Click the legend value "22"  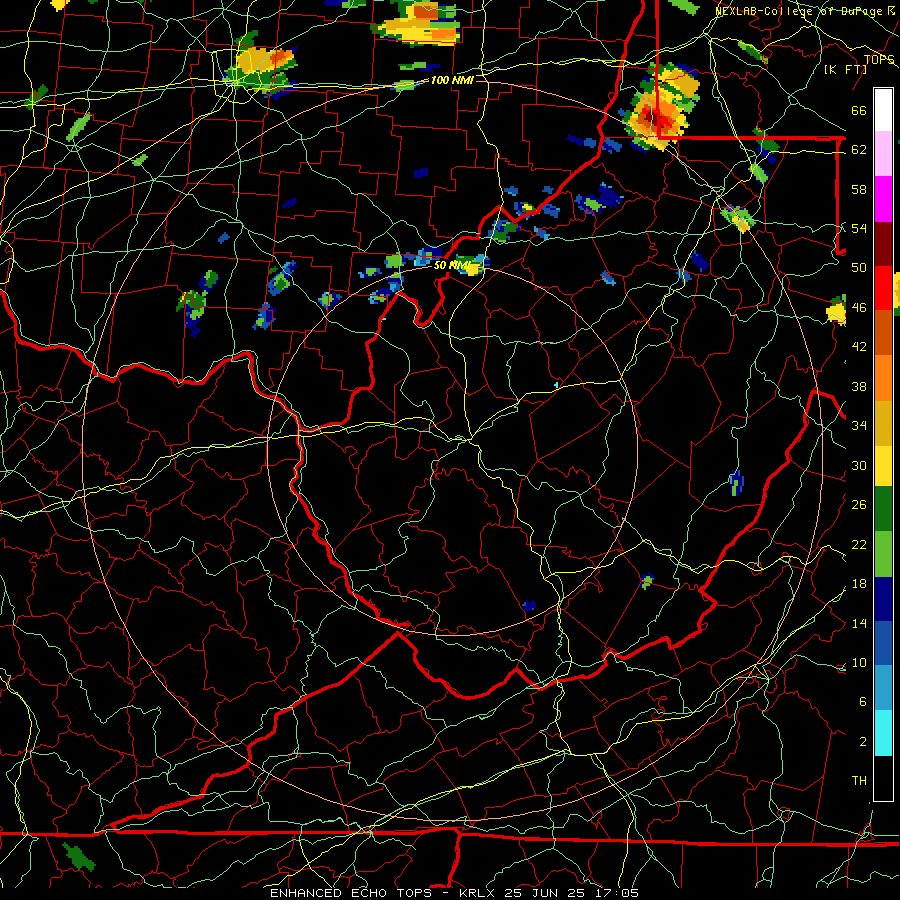859,544
